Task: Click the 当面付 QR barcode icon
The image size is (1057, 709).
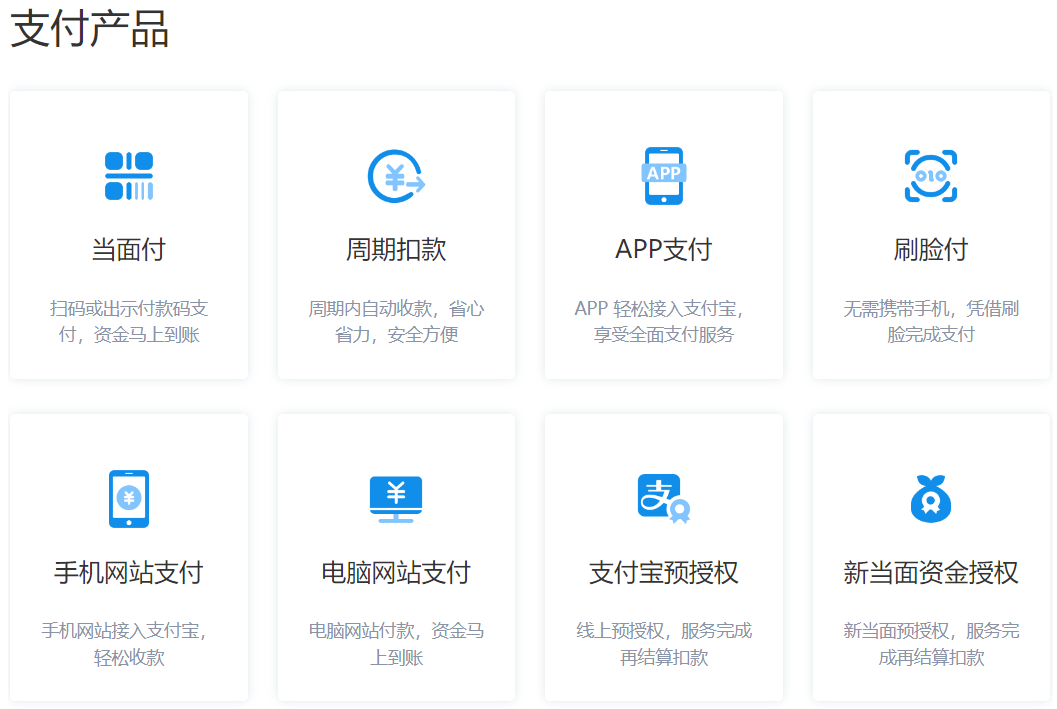Action: [x=129, y=176]
